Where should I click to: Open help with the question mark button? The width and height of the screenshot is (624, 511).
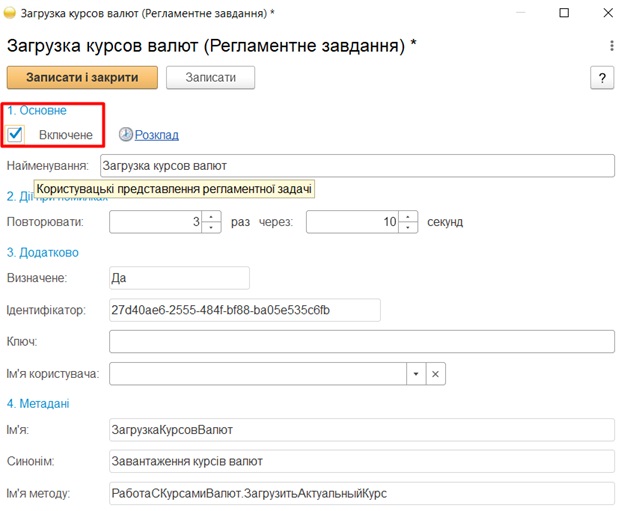[x=602, y=78]
